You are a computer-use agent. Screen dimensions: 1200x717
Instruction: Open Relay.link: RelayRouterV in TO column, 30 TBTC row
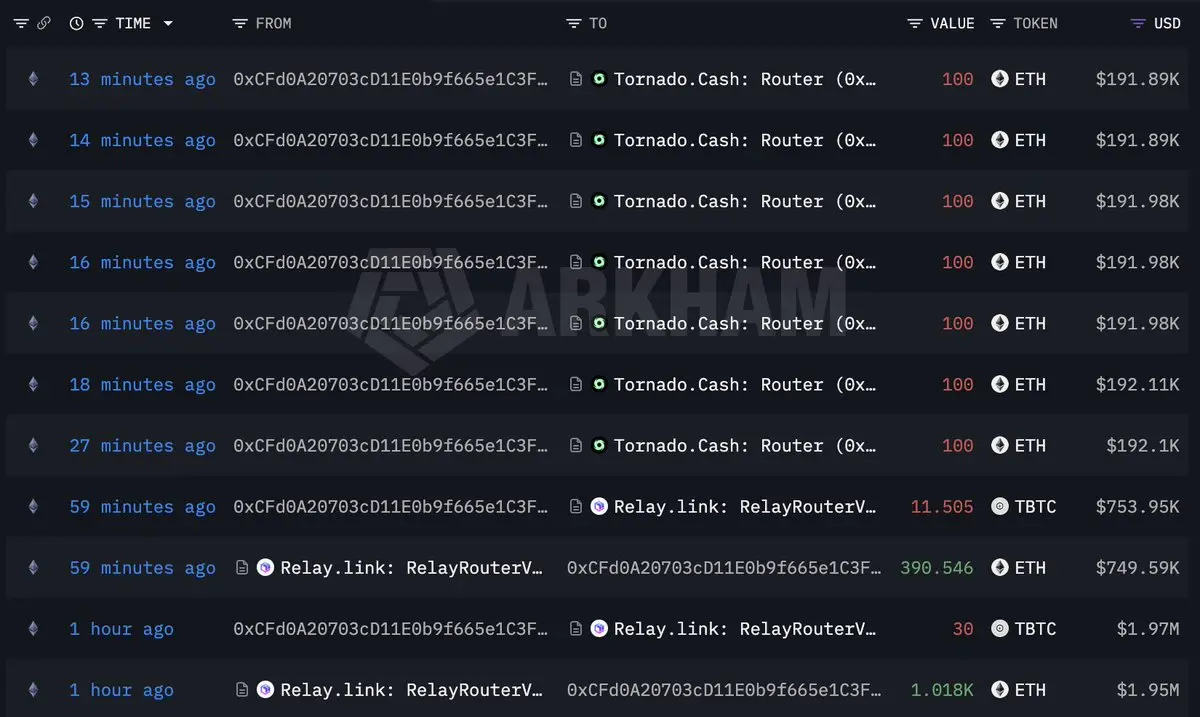pos(745,629)
